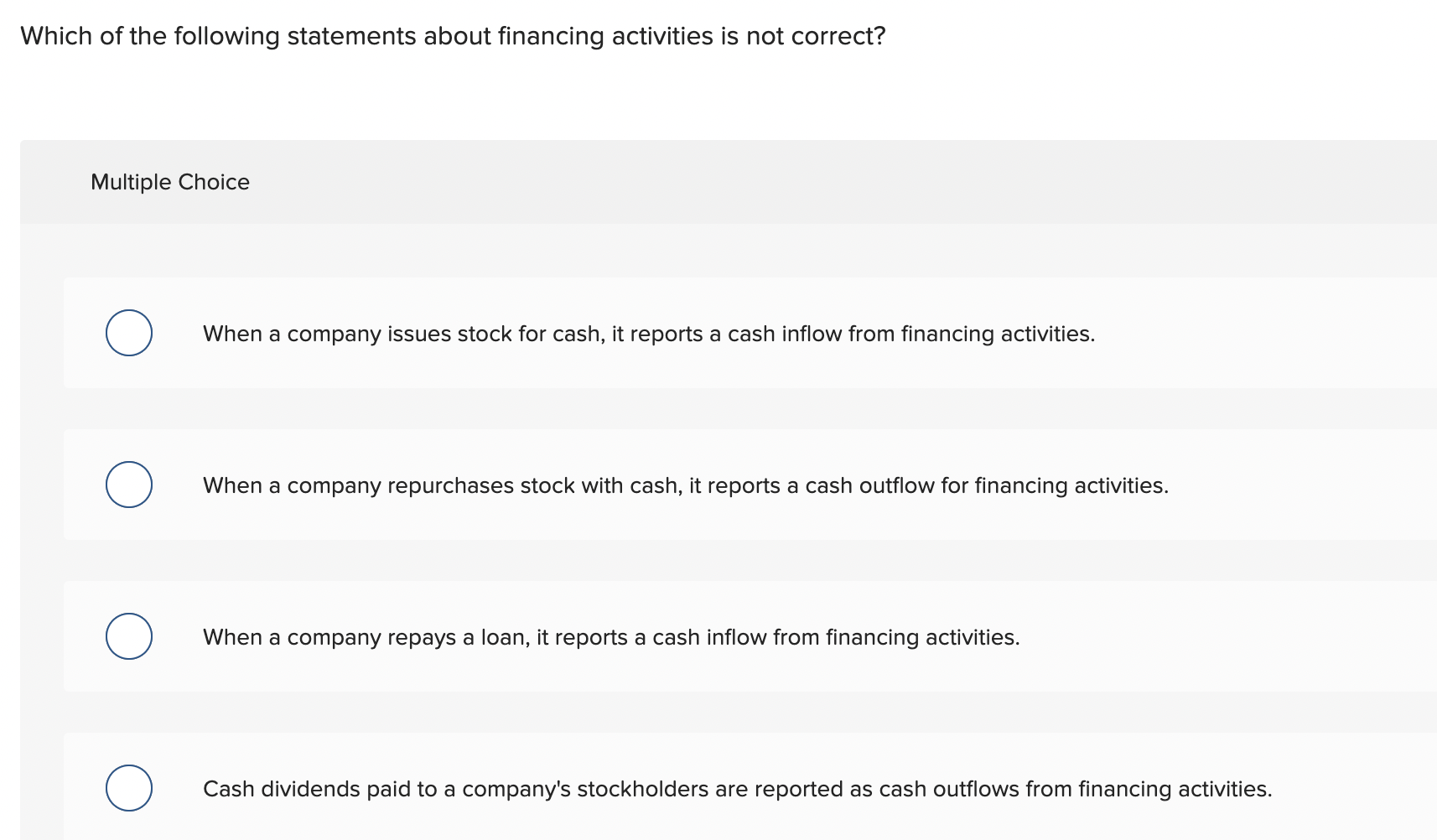The image size is (1437, 840).
Task: Choose the answer about cash dividends paid
Action: click(x=737, y=788)
